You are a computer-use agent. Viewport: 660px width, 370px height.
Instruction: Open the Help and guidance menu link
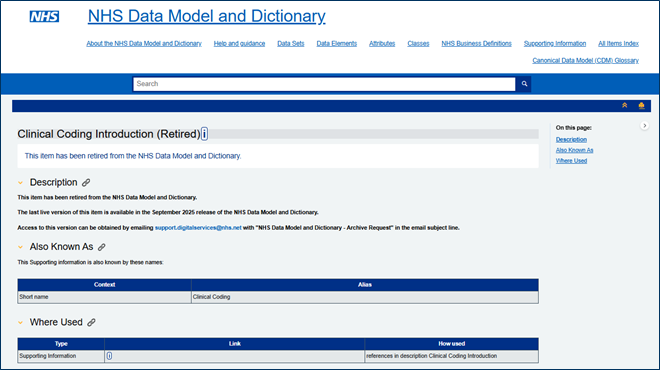(x=239, y=43)
